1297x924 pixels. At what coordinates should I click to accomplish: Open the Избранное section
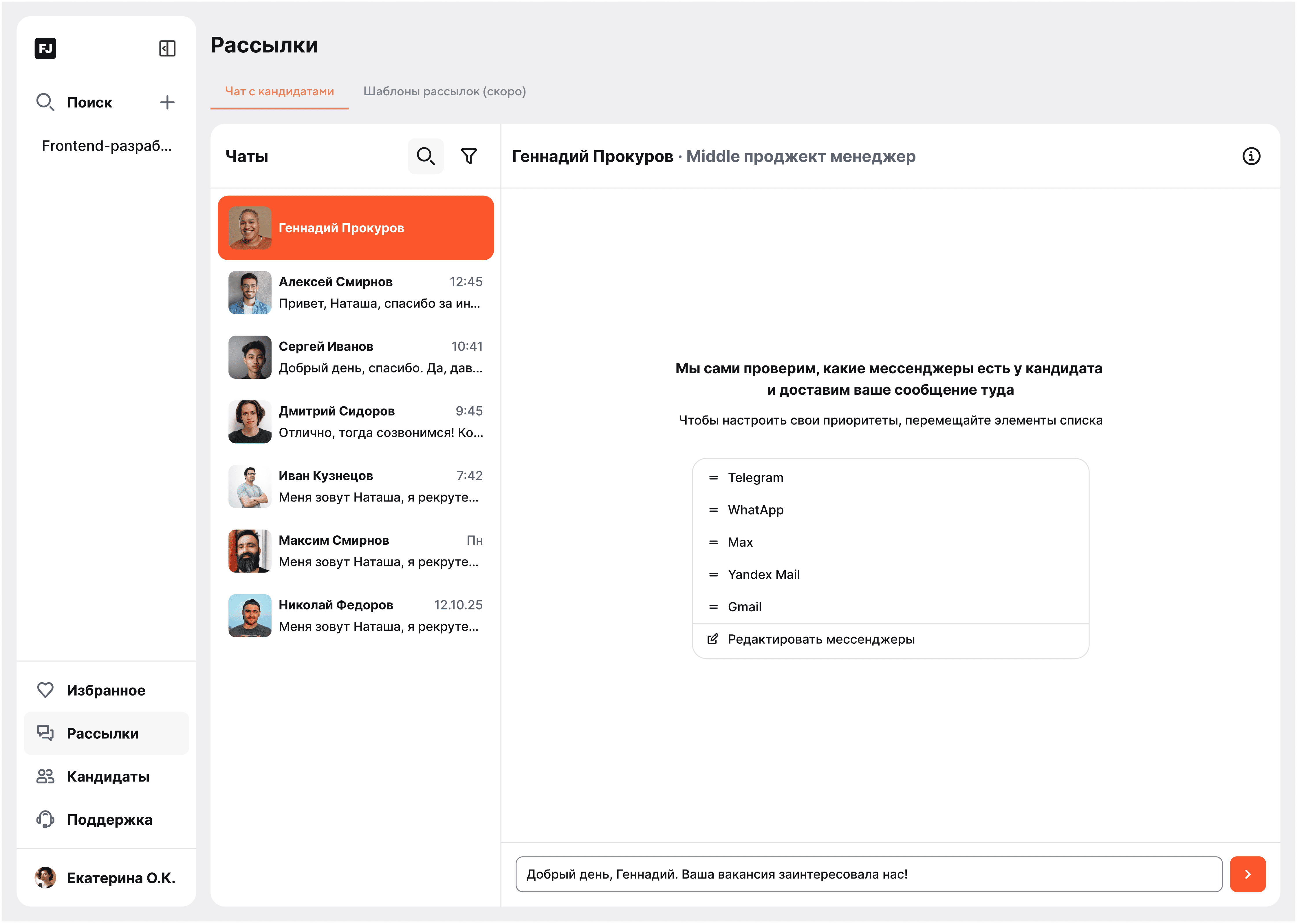pyautogui.click(x=106, y=689)
